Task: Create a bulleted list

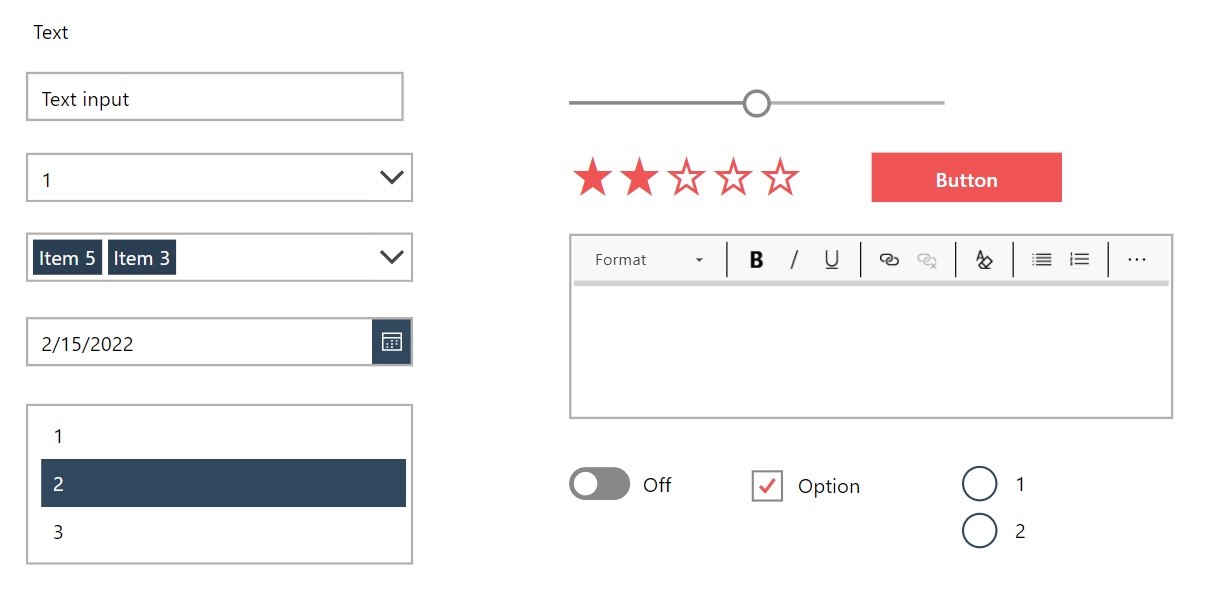Action: 1040,259
